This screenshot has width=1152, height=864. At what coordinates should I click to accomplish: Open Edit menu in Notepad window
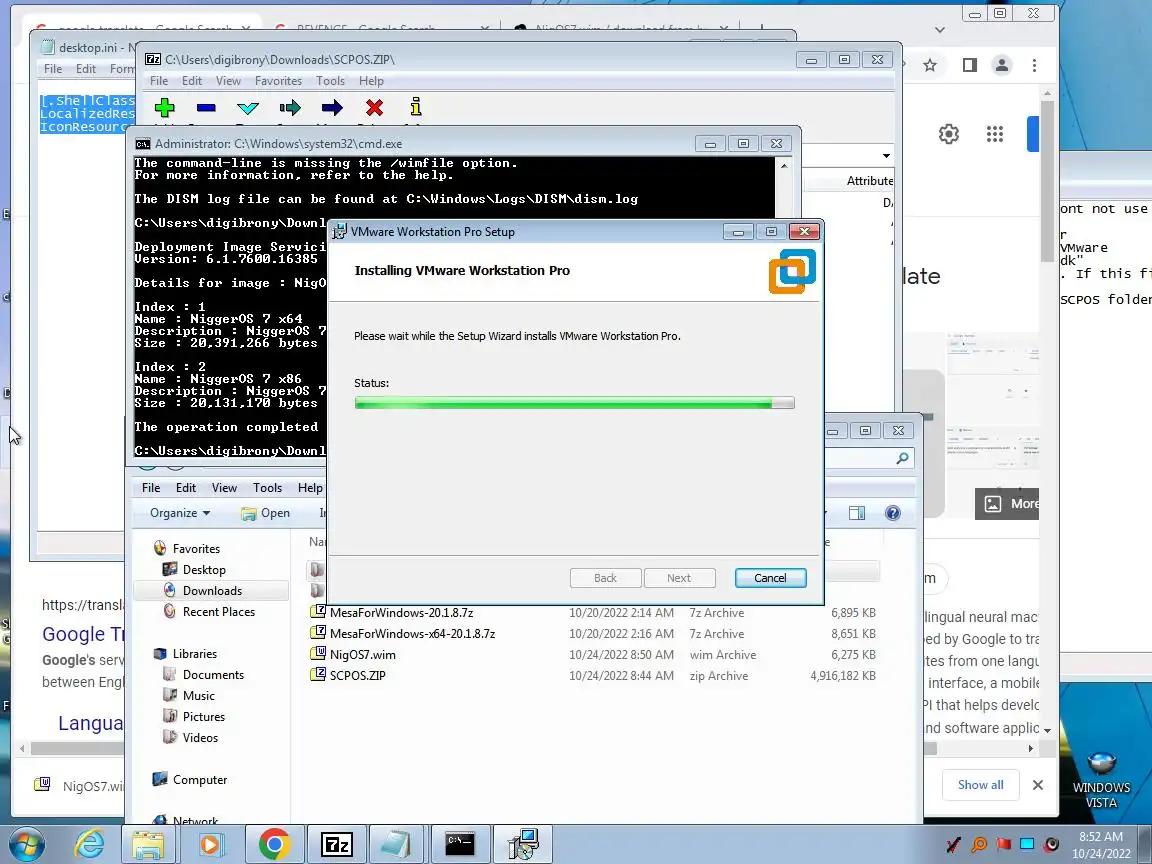[86, 68]
